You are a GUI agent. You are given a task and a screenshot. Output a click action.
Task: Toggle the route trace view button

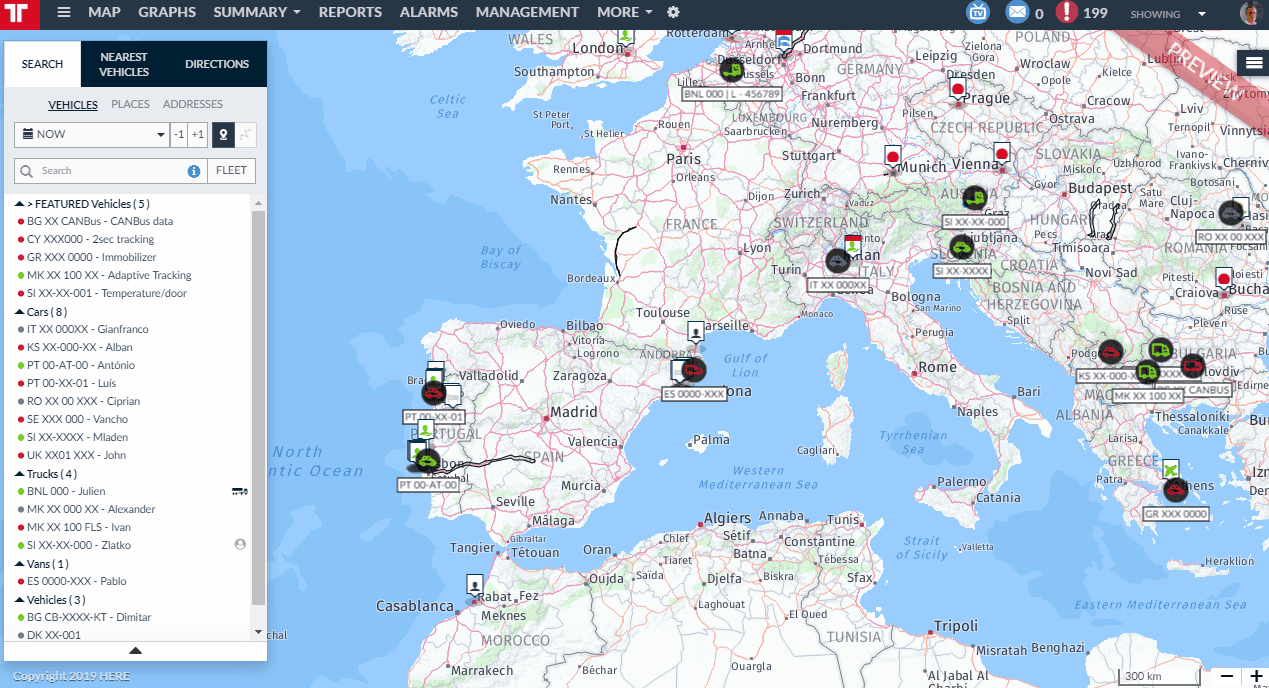coord(246,135)
